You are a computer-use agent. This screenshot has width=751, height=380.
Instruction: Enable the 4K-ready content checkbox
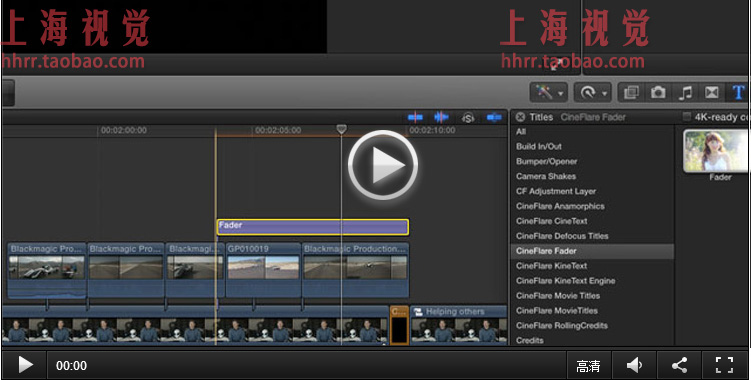(687, 116)
